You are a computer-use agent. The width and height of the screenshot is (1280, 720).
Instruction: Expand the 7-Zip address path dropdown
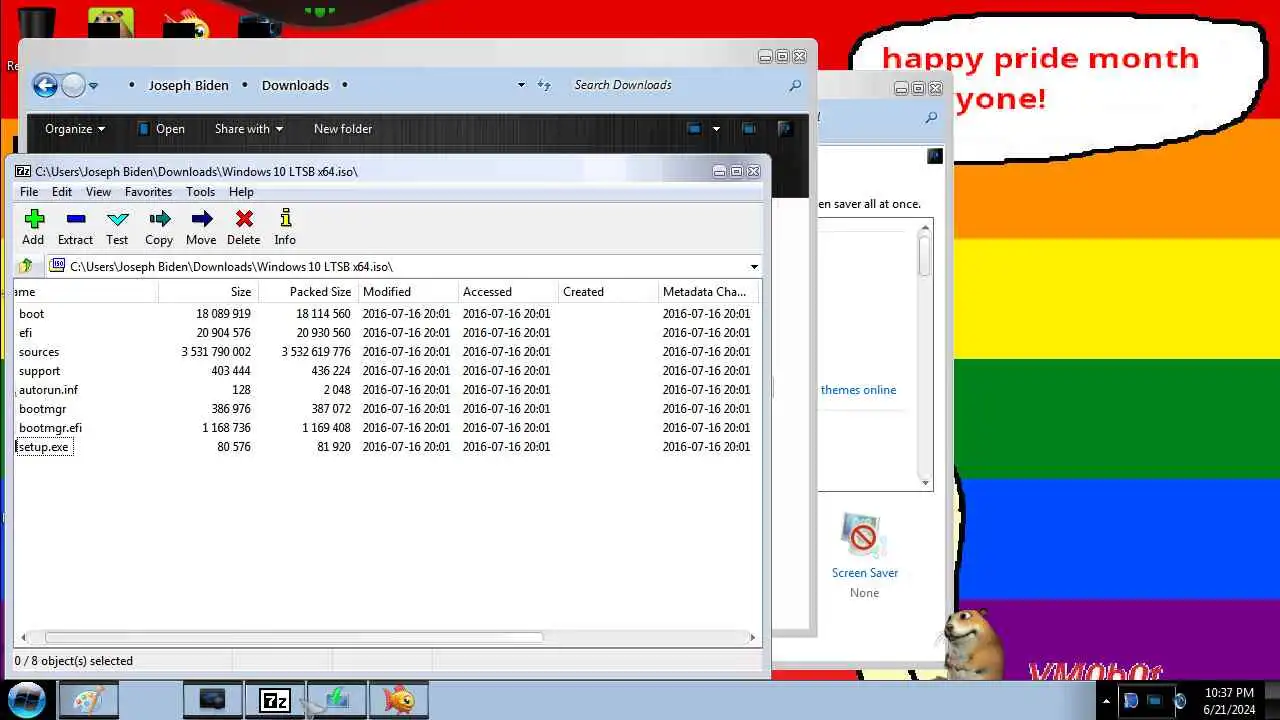point(754,267)
